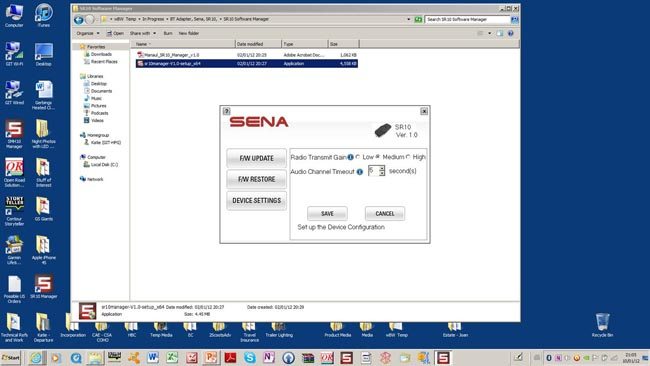
Task: Select Libraries in the navigation pane
Action: (x=91, y=76)
